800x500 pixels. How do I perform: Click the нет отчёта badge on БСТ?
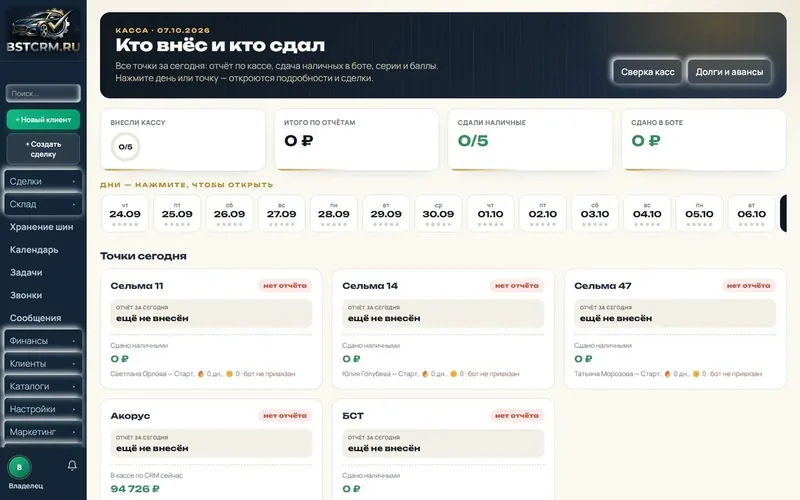(x=516, y=416)
